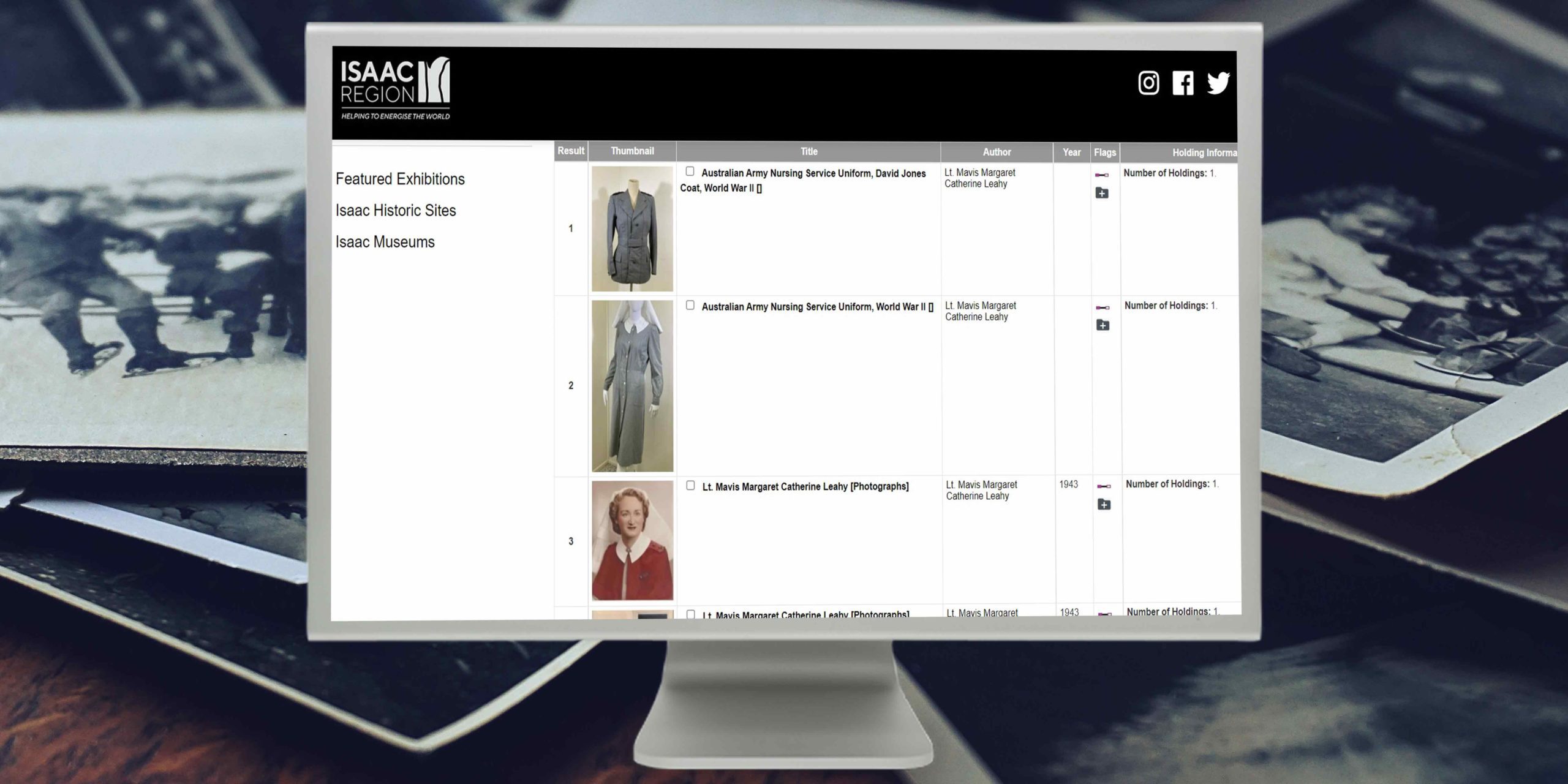Click the pink flag icon in result 1
The width and height of the screenshot is (1568, 784).
(x=1101, y=175)
